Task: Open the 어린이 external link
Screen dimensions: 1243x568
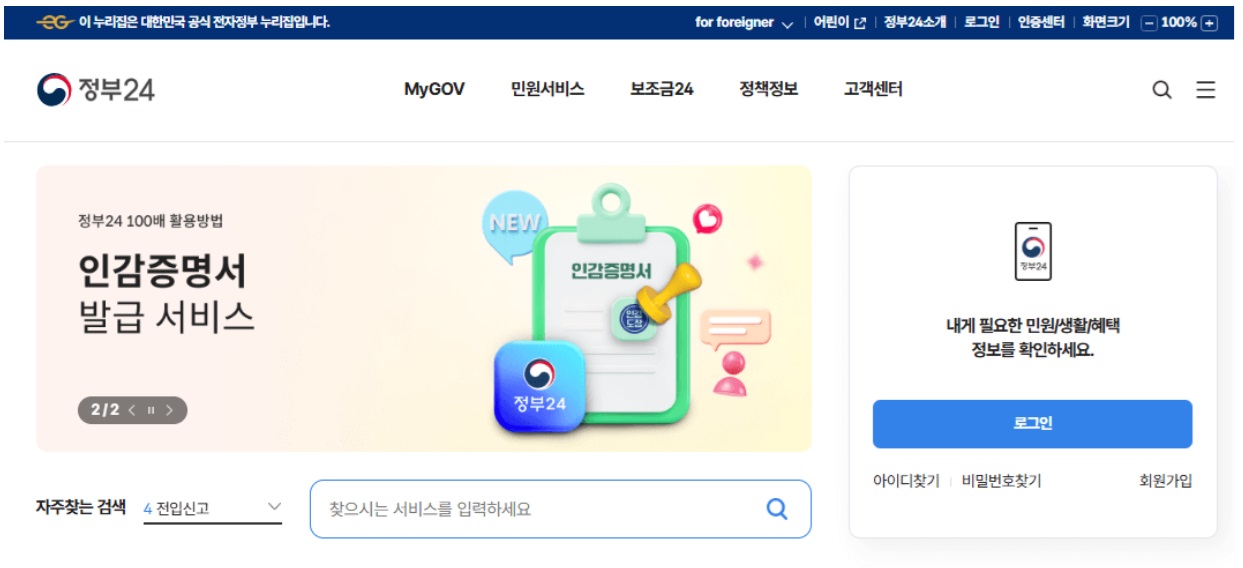Action: tap(839, 22)
